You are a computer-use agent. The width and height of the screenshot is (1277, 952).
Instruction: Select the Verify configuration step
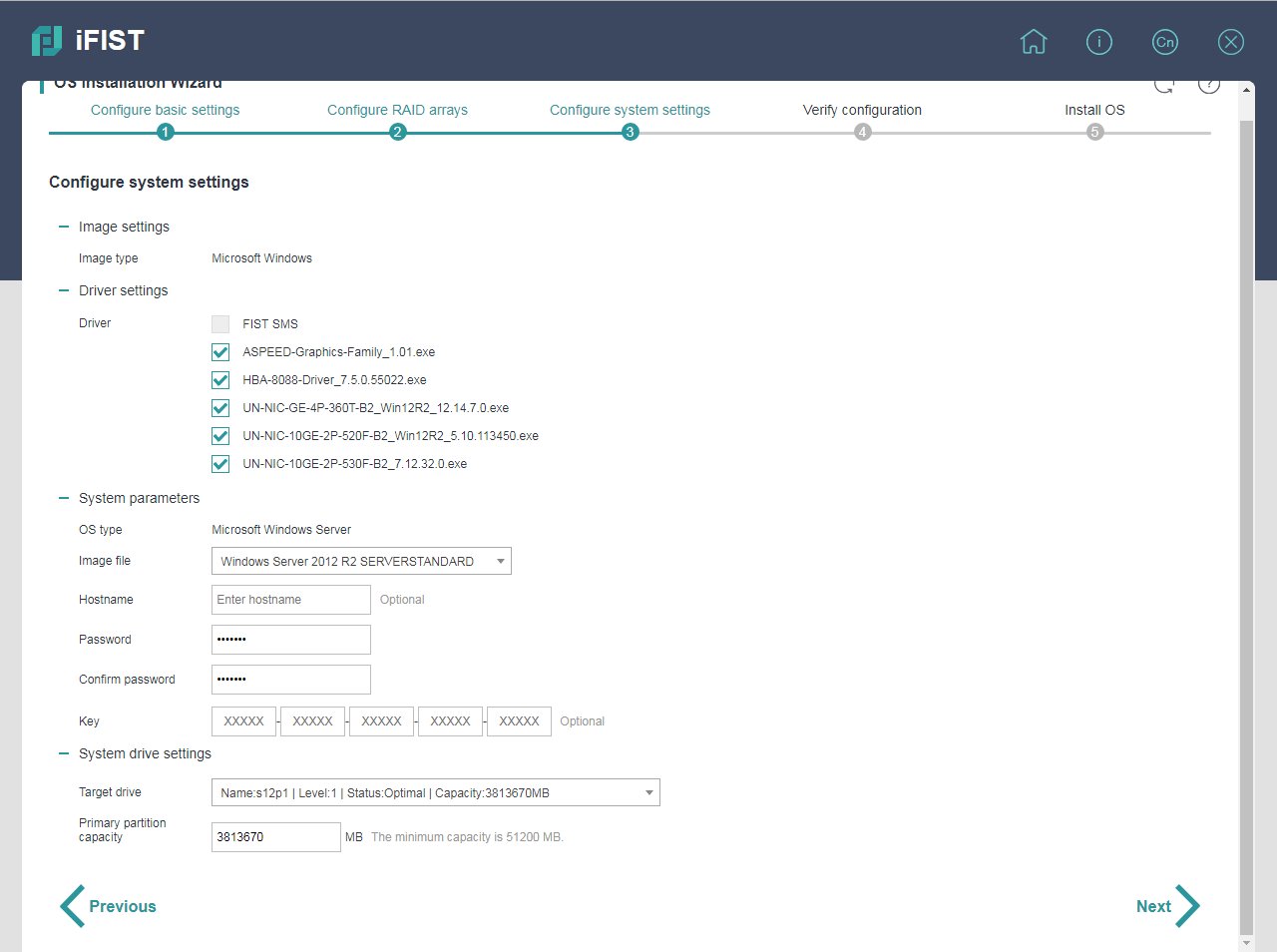[x=863, y=110]
